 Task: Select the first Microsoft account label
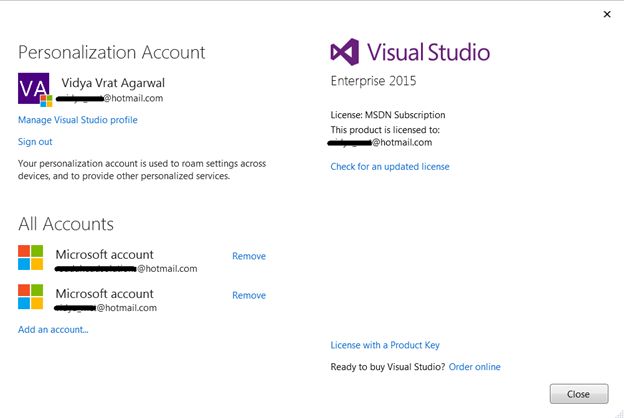coord(105,255)
